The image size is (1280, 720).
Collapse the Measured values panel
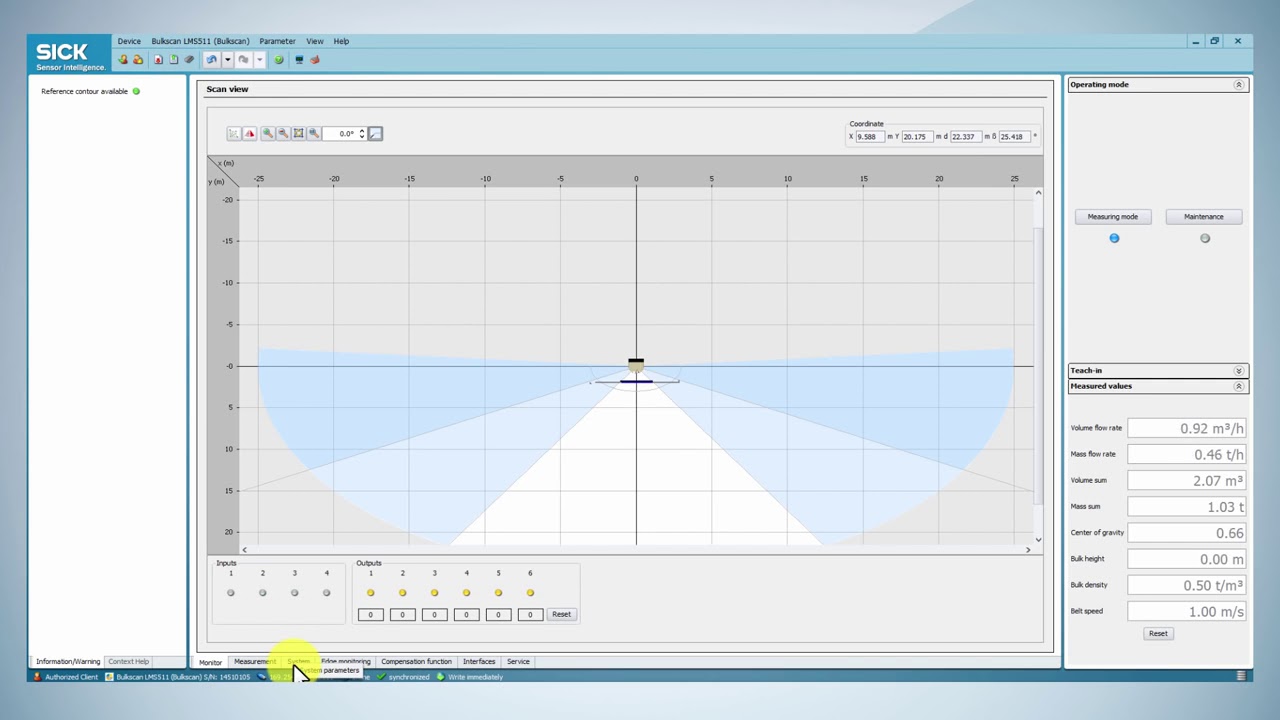(x=1239, y=386)
